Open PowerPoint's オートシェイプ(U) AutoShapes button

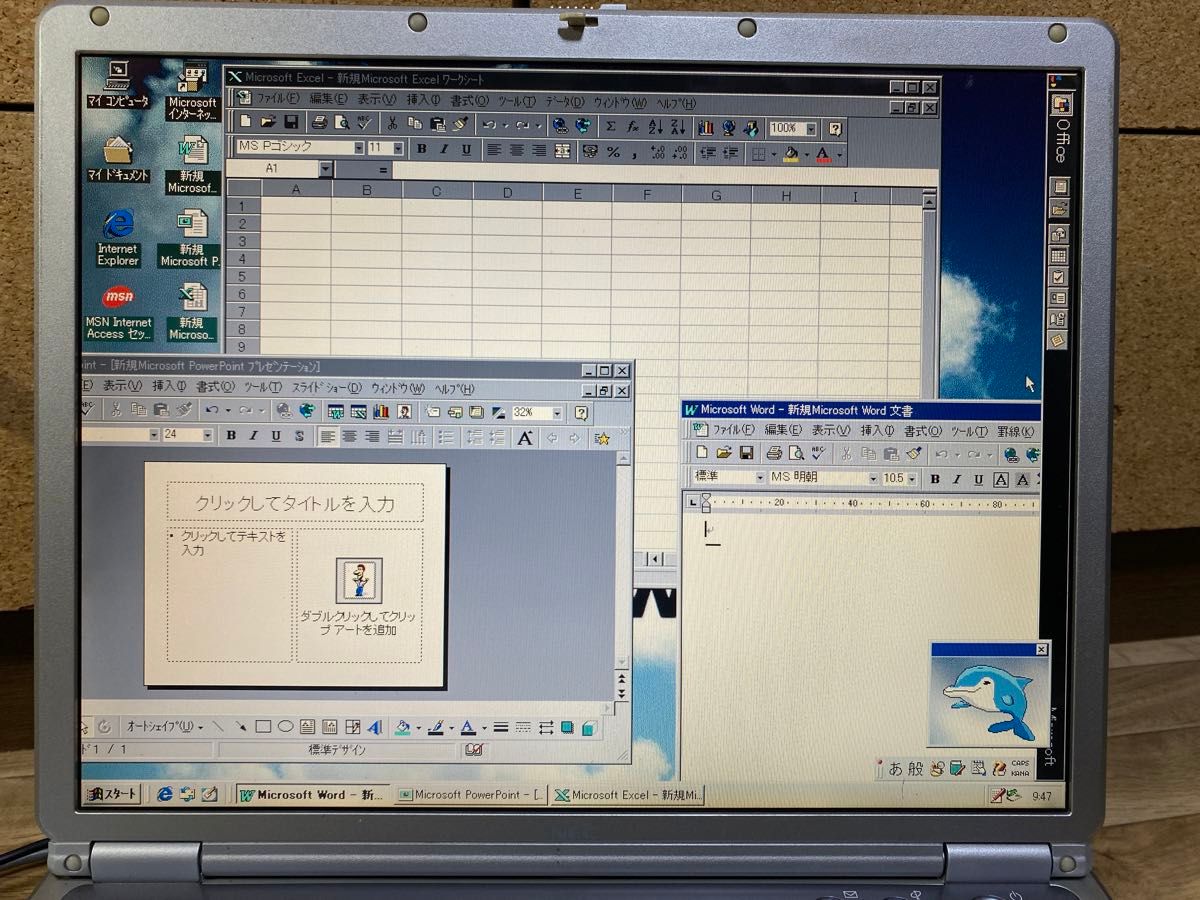(163, 726)
